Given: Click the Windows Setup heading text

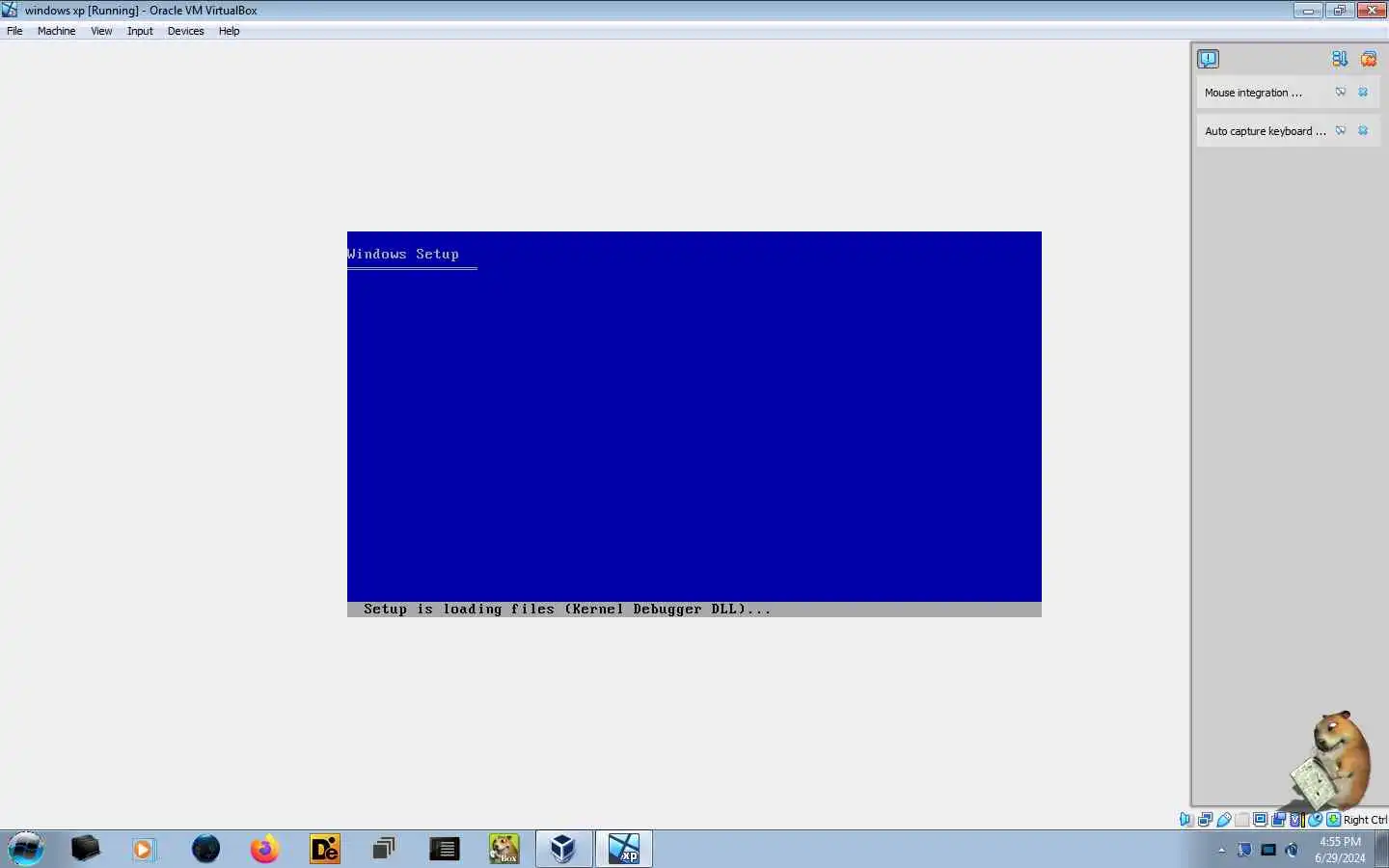Looking at the screenshot, I should (x=403, y=254).
